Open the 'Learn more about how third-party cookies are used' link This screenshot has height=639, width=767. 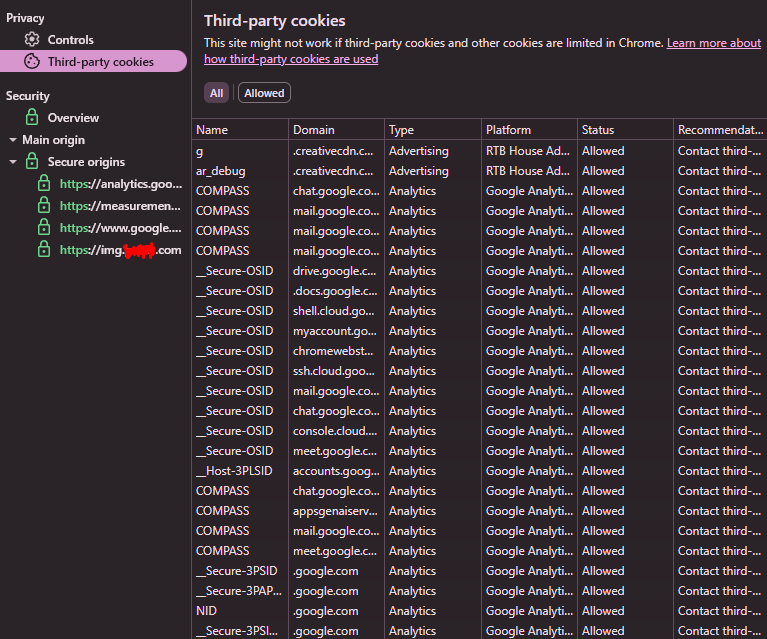[x=482, y=51]
